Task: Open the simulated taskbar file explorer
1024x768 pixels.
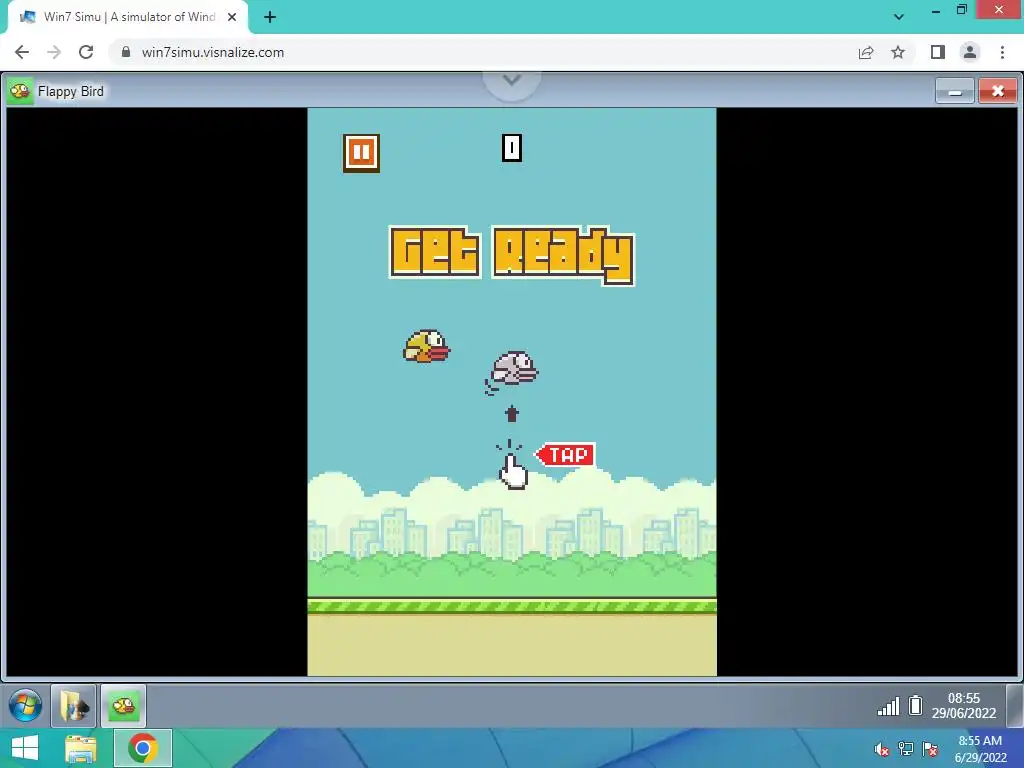Action: 74,706
